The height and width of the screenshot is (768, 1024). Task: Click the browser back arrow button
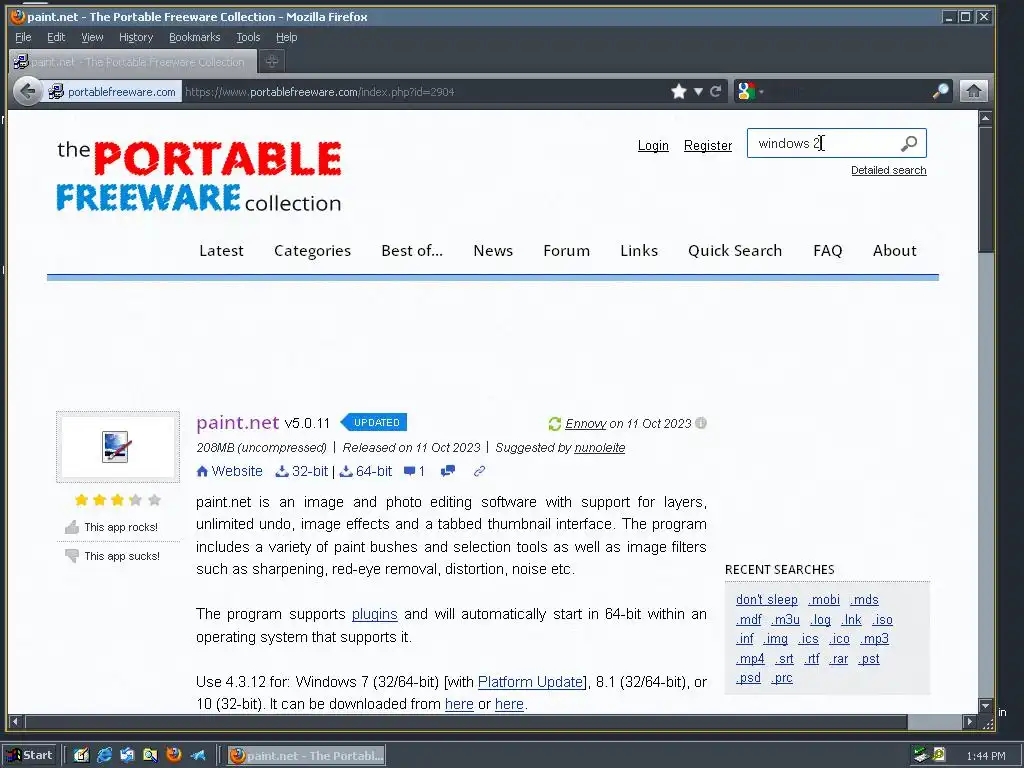coord(27,91)
